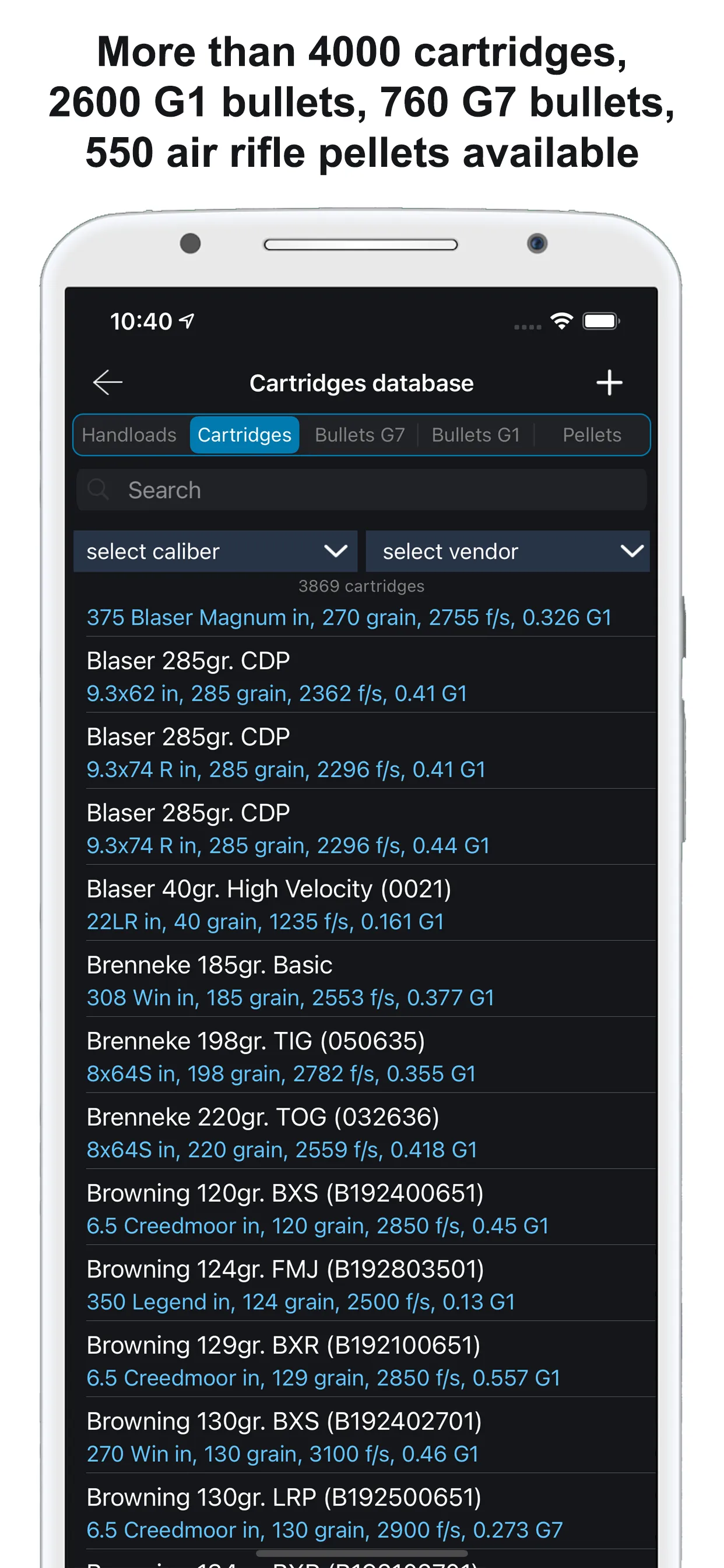Tap the 10:40 clock in status bar
The width and height of the screenshot is (724, 1568).
tap(140, 321)
